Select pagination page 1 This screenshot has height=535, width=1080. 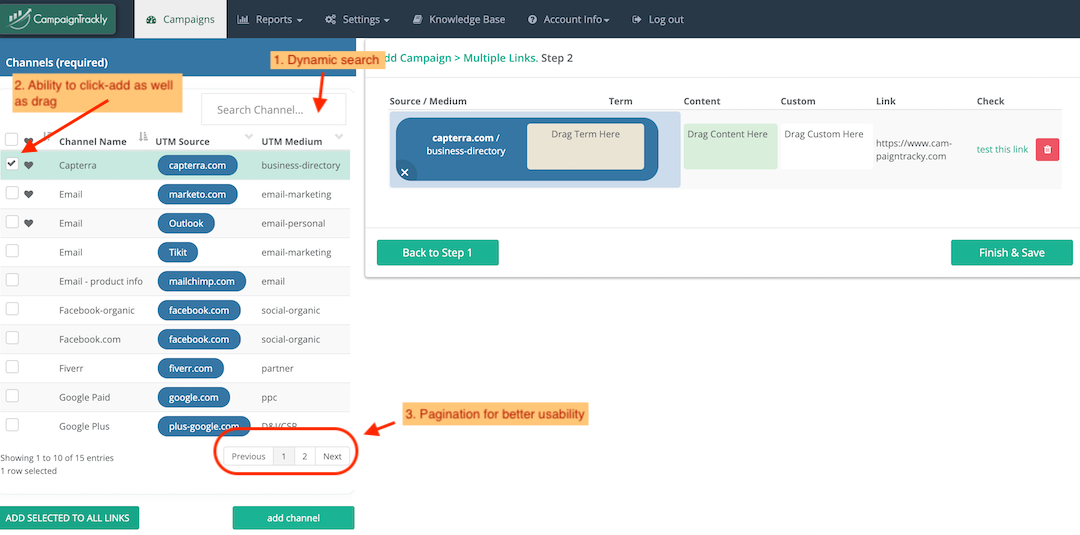(x=283, y=456)
